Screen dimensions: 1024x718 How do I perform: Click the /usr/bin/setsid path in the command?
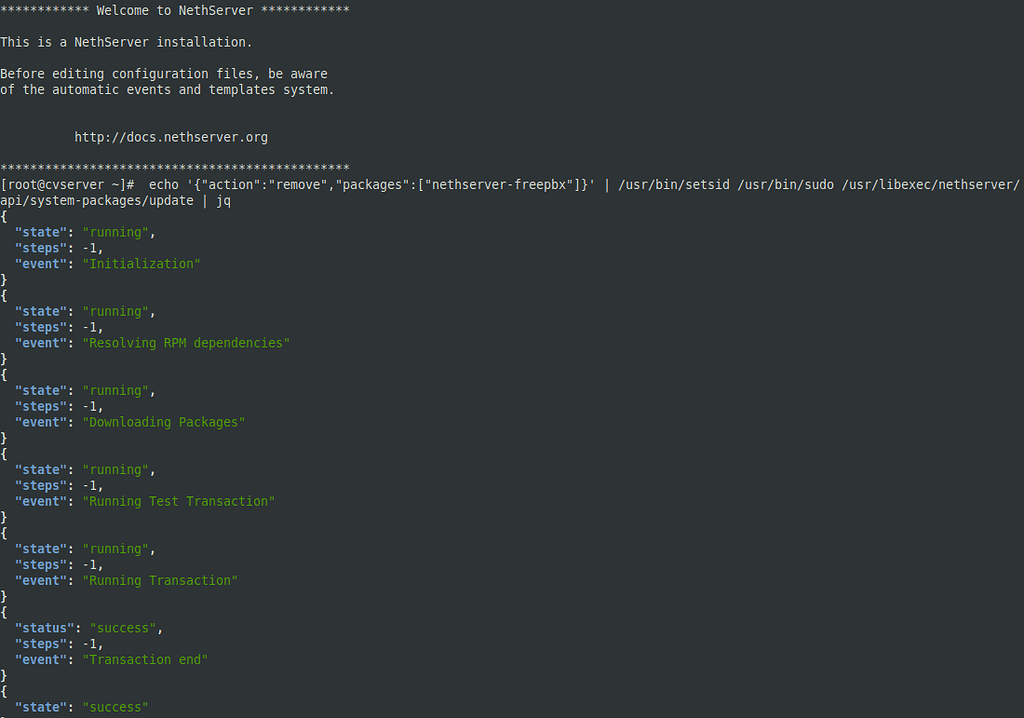674,185
